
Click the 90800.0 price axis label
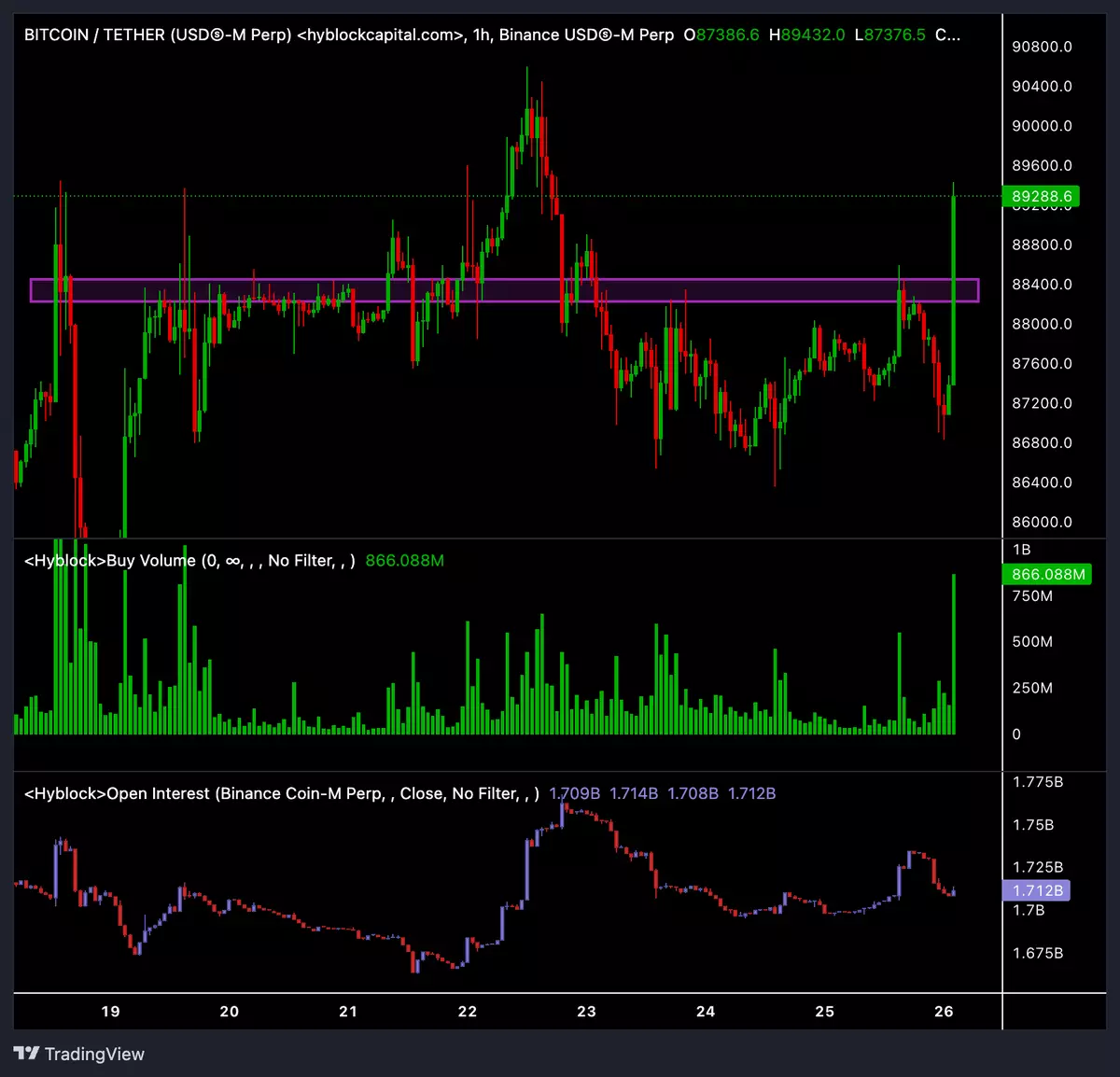pyautogui.click(x=1042, y=47)
